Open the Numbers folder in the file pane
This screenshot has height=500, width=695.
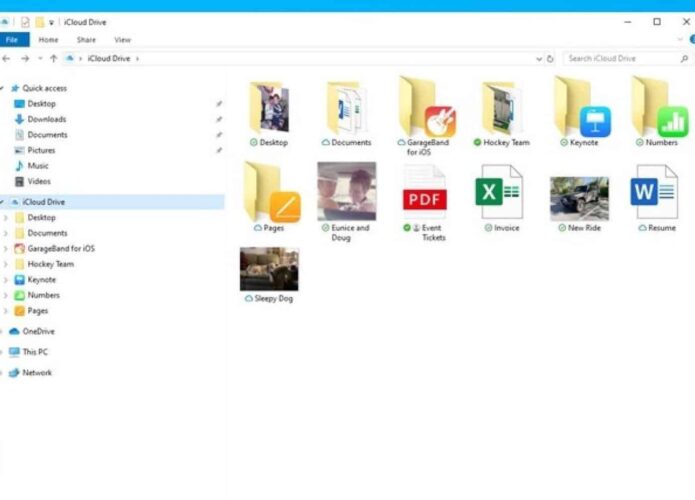point(660,107)
